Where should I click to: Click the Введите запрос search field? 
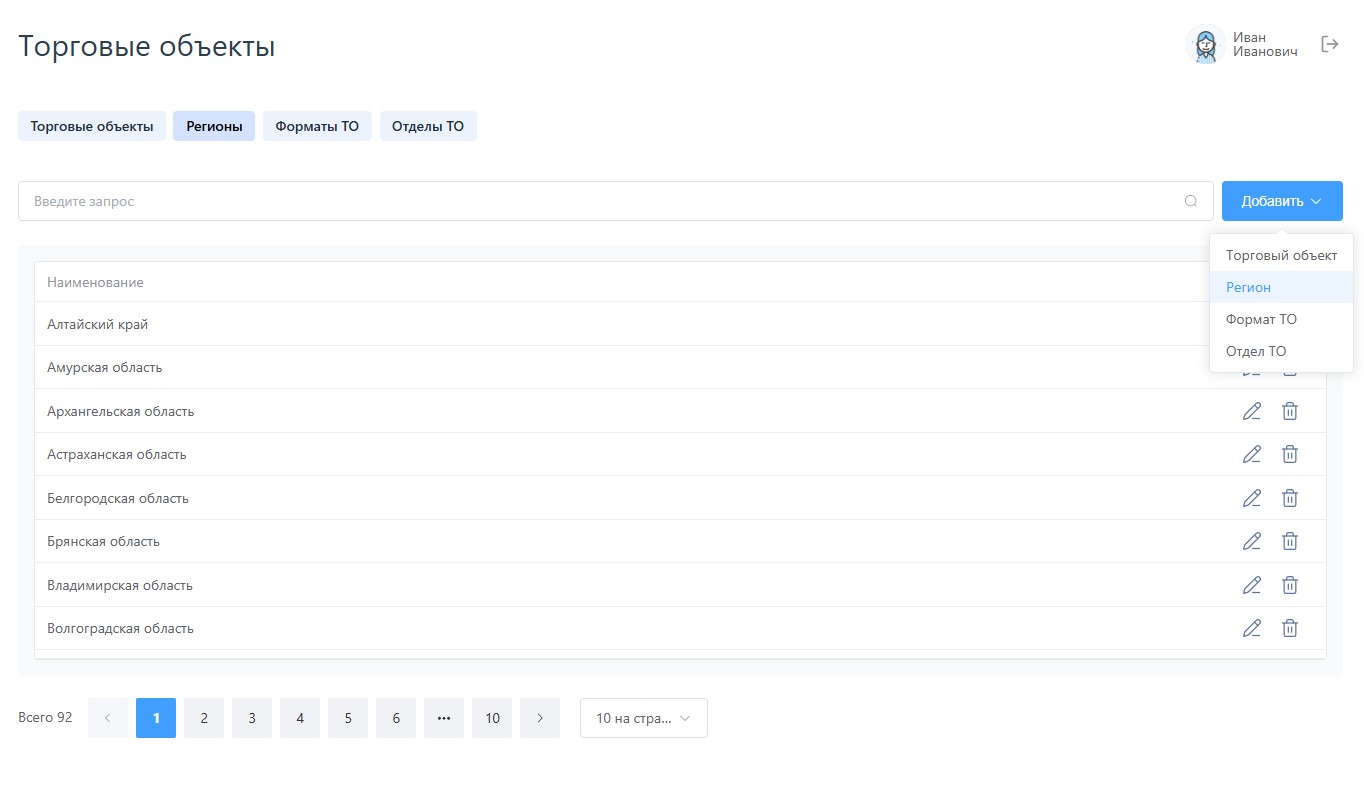click(600, 201)
